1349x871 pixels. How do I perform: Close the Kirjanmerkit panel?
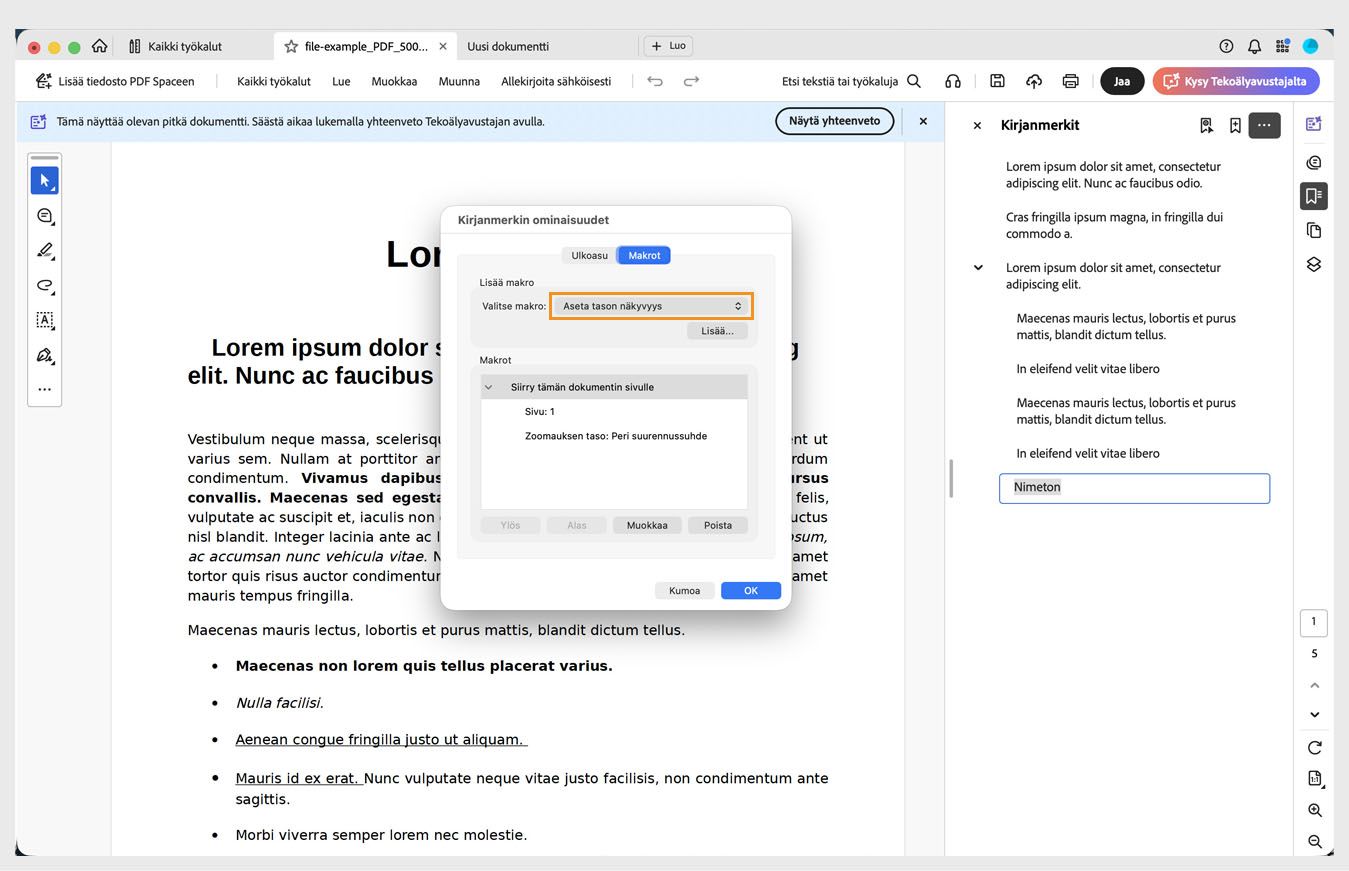pyautogui.click(x=977, y=126)
